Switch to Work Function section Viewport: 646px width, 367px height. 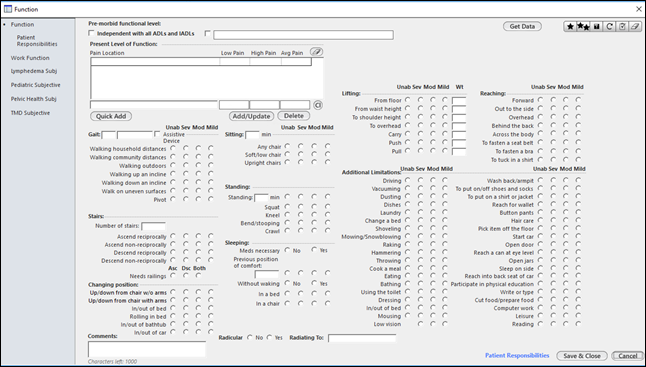30,58
